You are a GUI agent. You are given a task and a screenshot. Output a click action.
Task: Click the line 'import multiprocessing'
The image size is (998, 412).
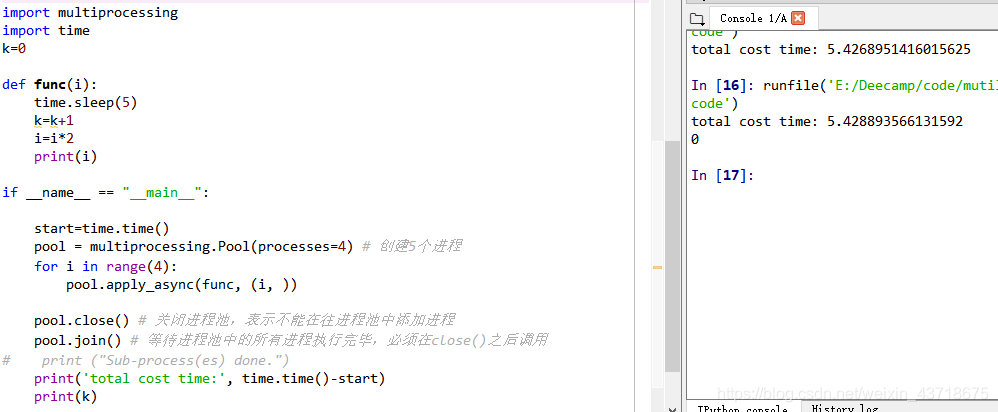pos(90,12)
